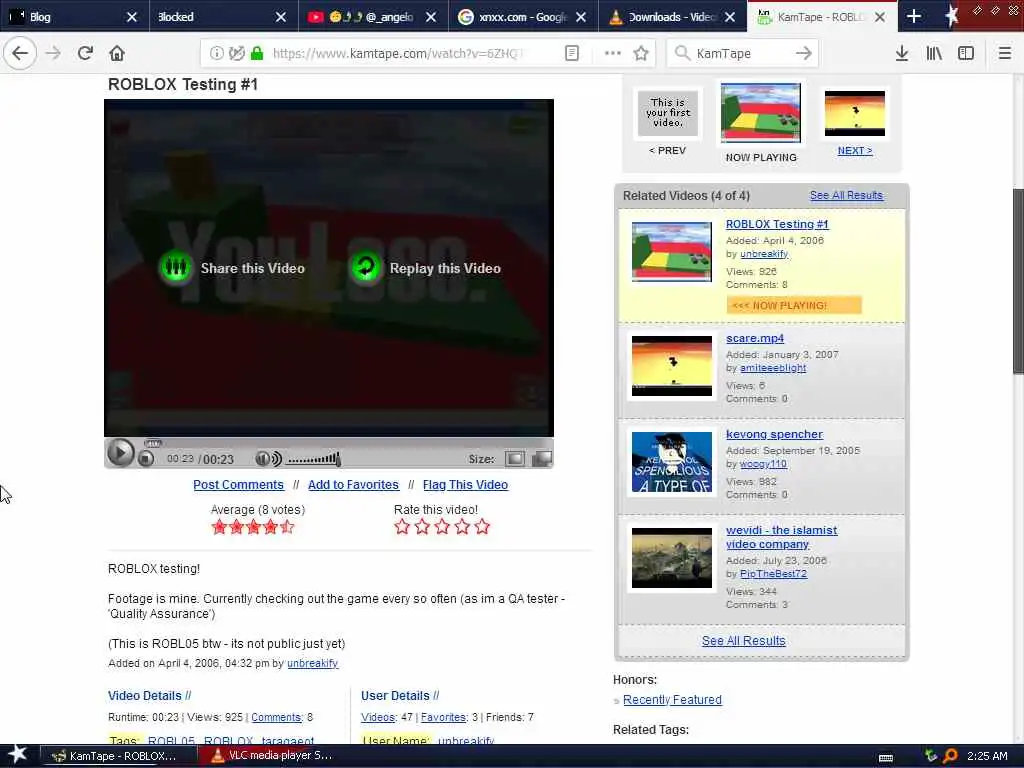Stop the video with the stop button
The width and height of the screenshot is (1024, 768).
pos(146,459)
